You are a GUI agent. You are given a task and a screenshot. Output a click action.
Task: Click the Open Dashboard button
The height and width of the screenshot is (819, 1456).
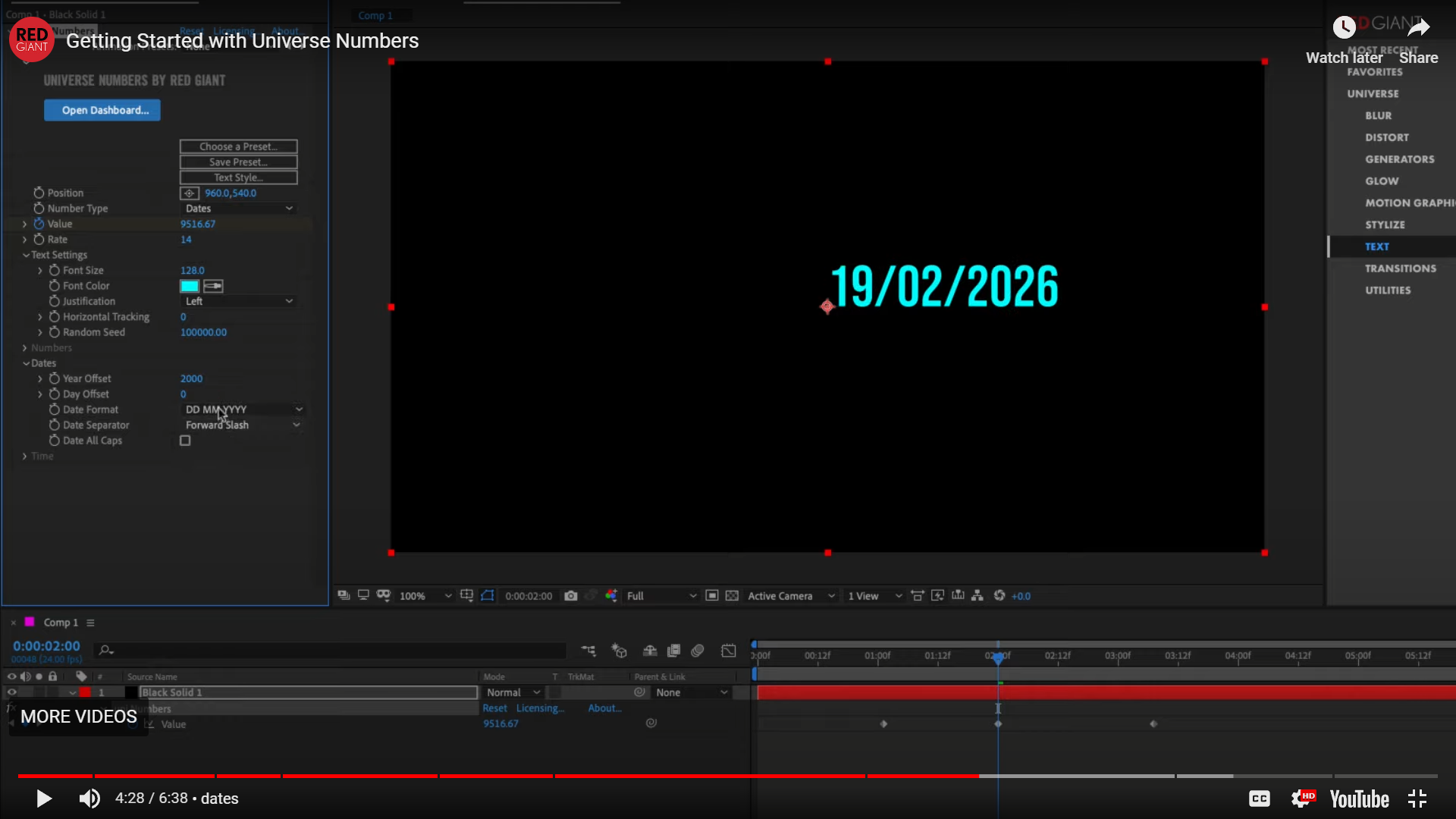tap(102, 111)
